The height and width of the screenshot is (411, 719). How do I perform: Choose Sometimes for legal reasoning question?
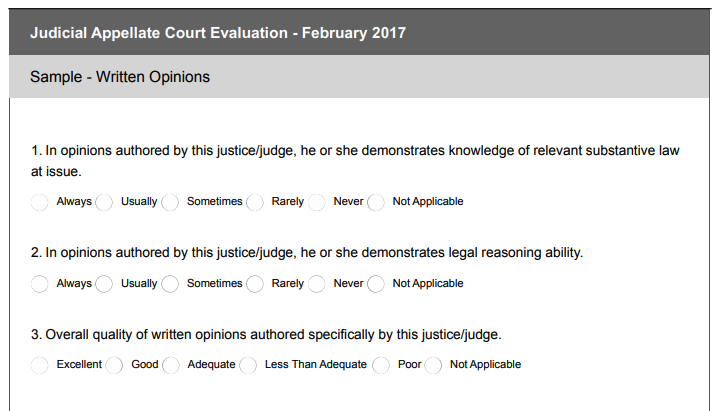pos(170,284)
